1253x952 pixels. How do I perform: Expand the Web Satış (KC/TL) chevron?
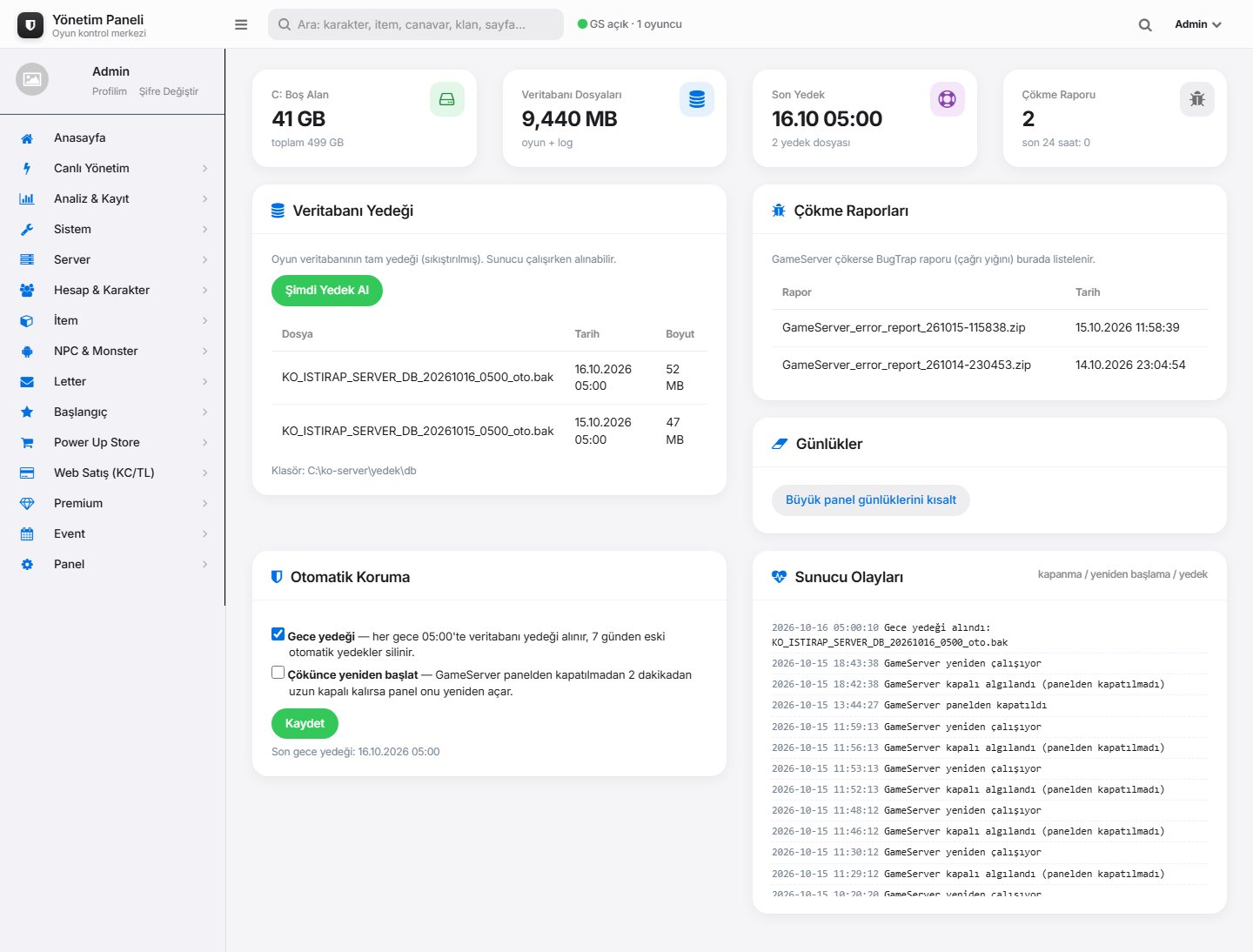[x=205, y=473]
